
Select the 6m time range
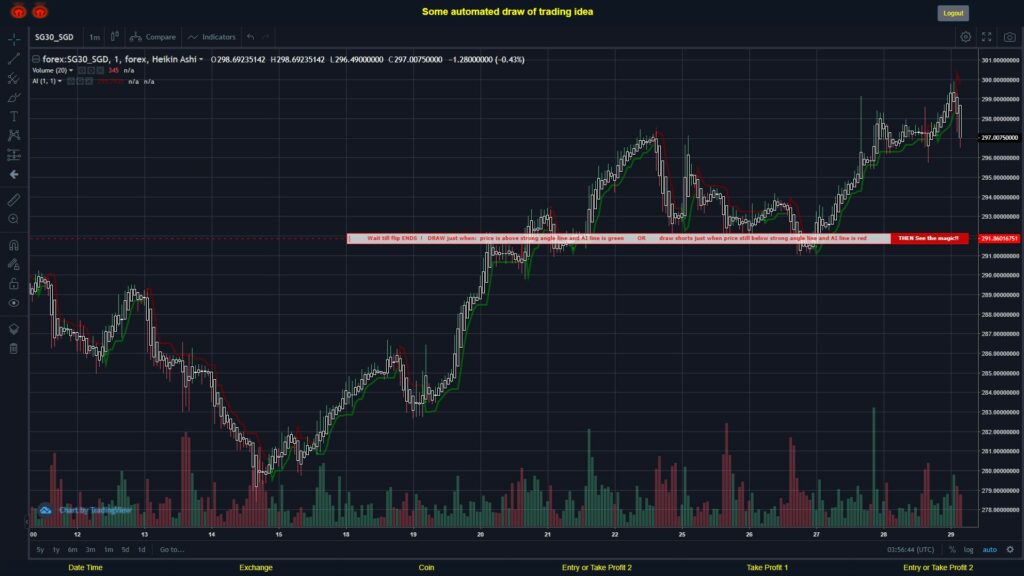tap(72, 550)
